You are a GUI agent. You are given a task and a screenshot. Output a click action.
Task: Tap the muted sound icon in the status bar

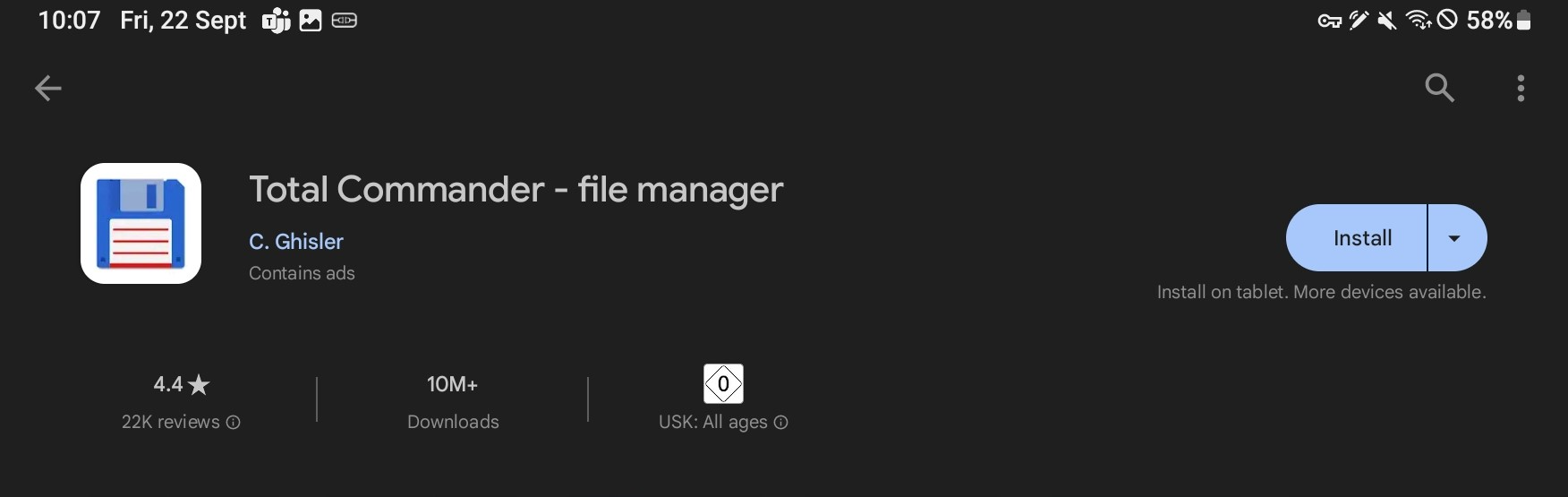1386,20
